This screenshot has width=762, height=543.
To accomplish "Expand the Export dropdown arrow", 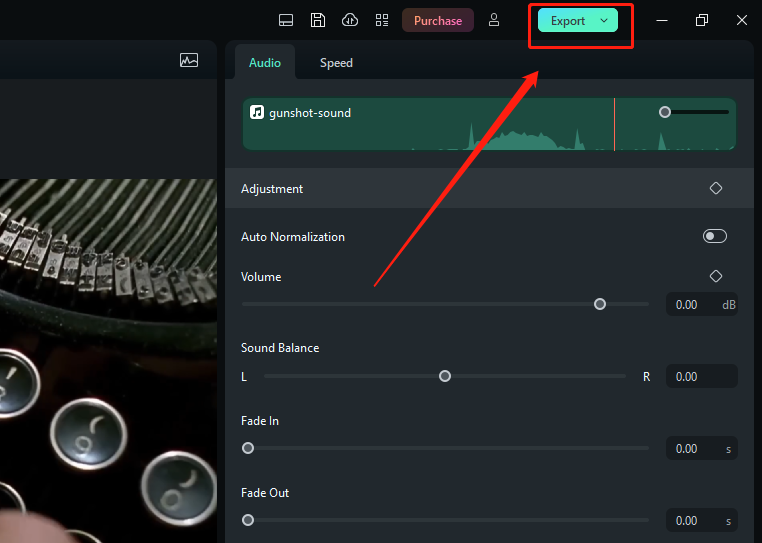I will [x=604, y=20].
